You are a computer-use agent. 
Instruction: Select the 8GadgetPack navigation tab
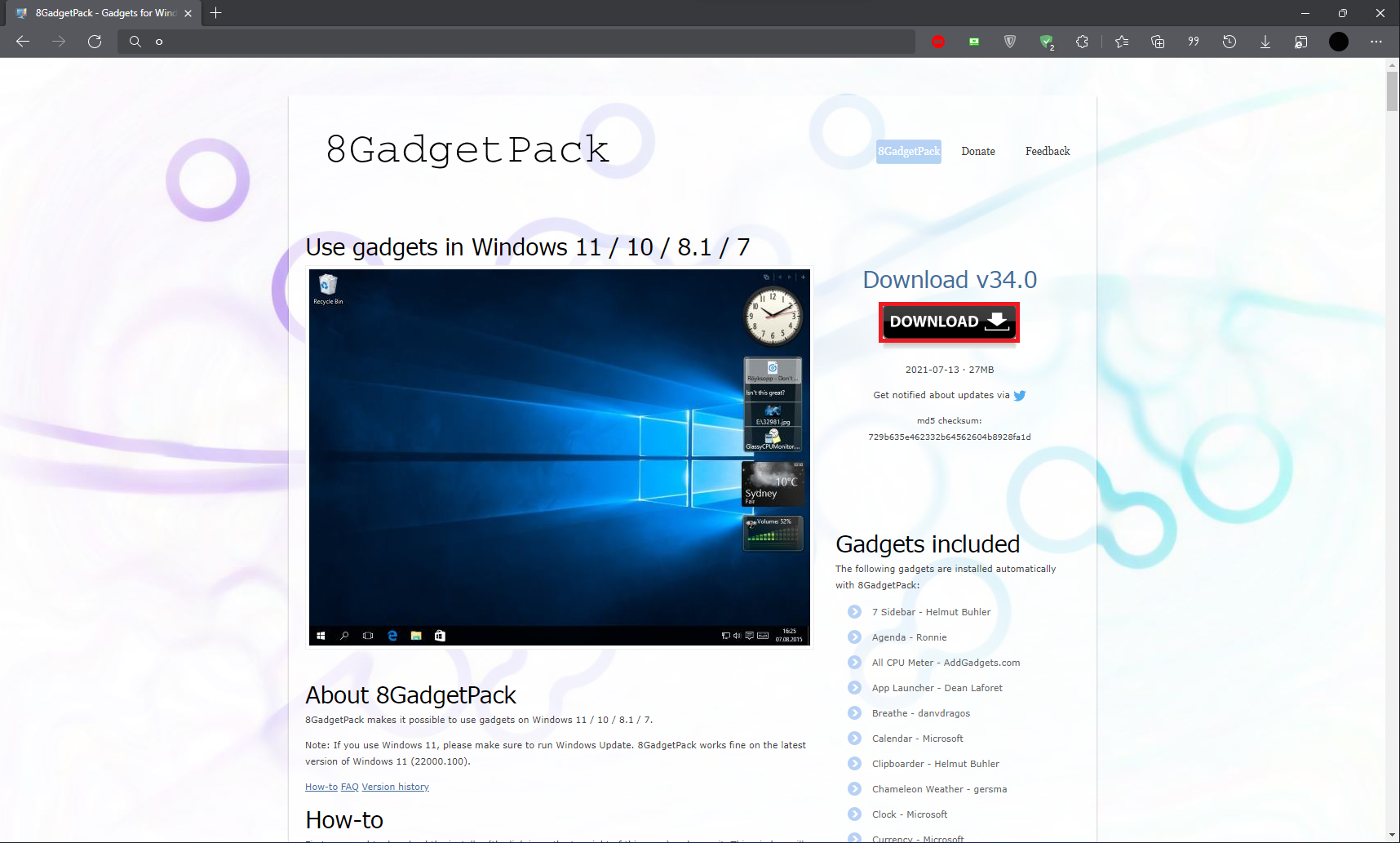click(909, 152)
